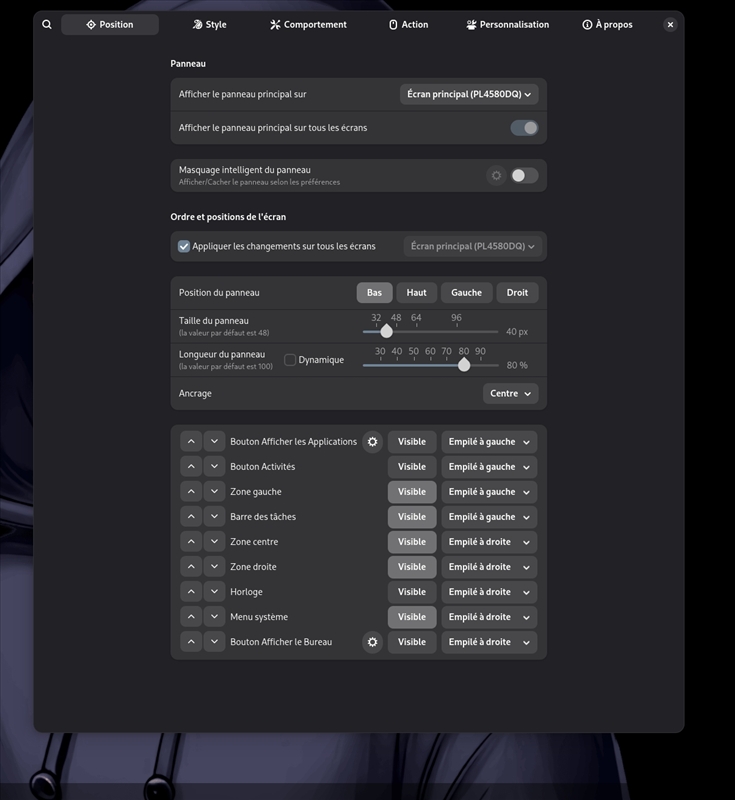The height and width of the screenshot is (800, 735).
Task: Open the Personnalisation tab
Action: point(507,25)
